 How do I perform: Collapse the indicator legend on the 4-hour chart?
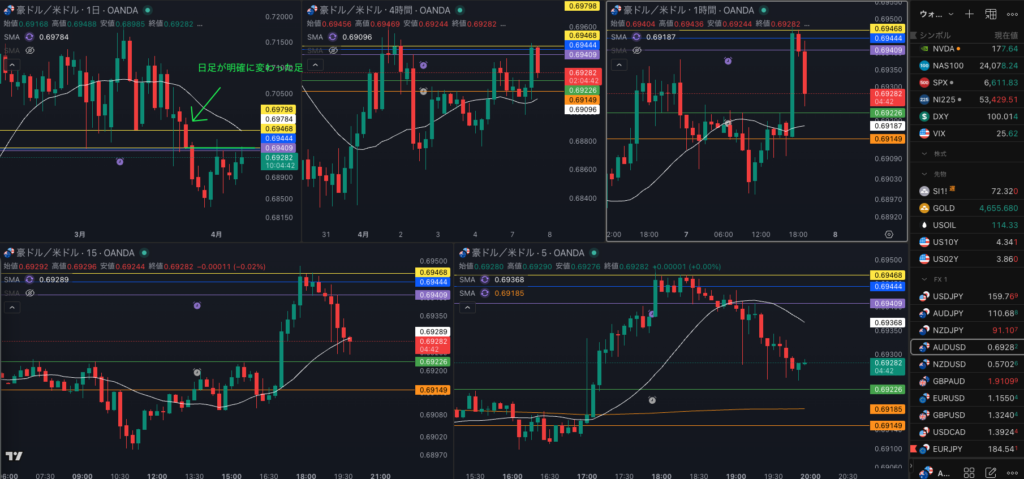314,64
